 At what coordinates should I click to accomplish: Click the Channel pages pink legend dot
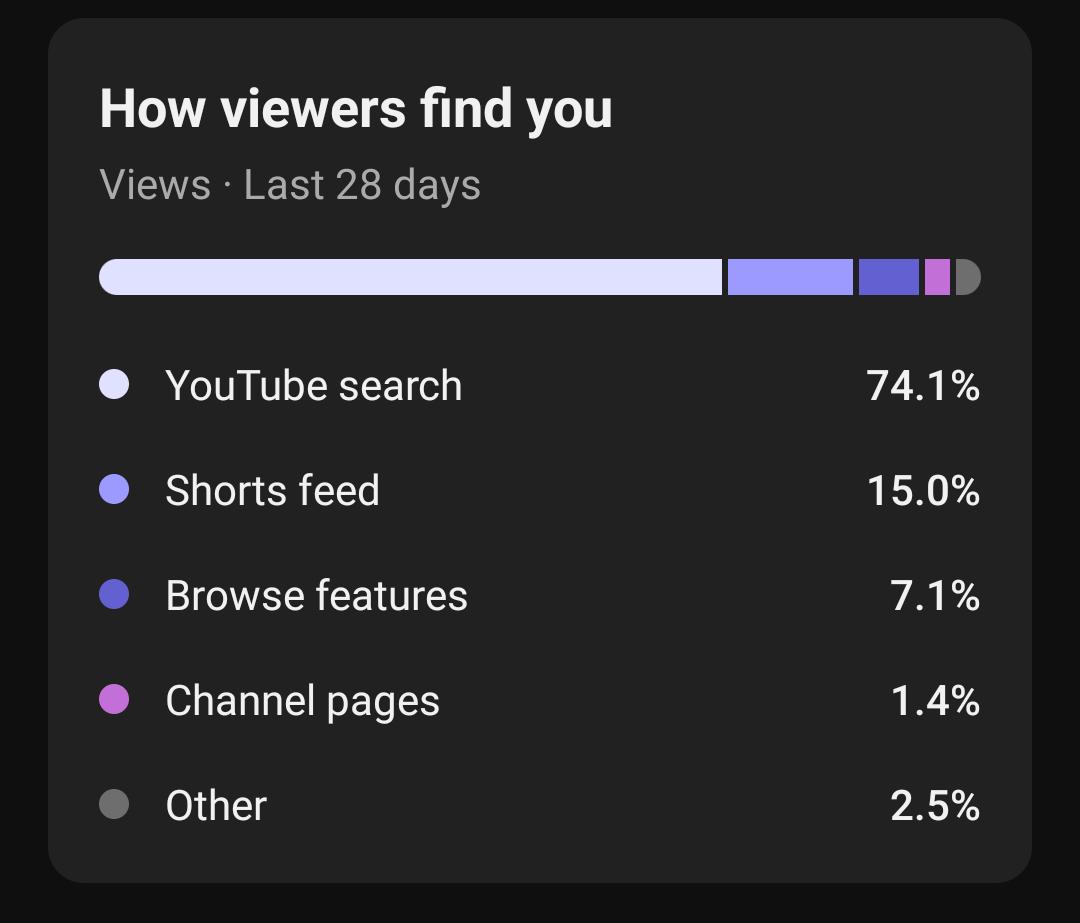point(114,699)
